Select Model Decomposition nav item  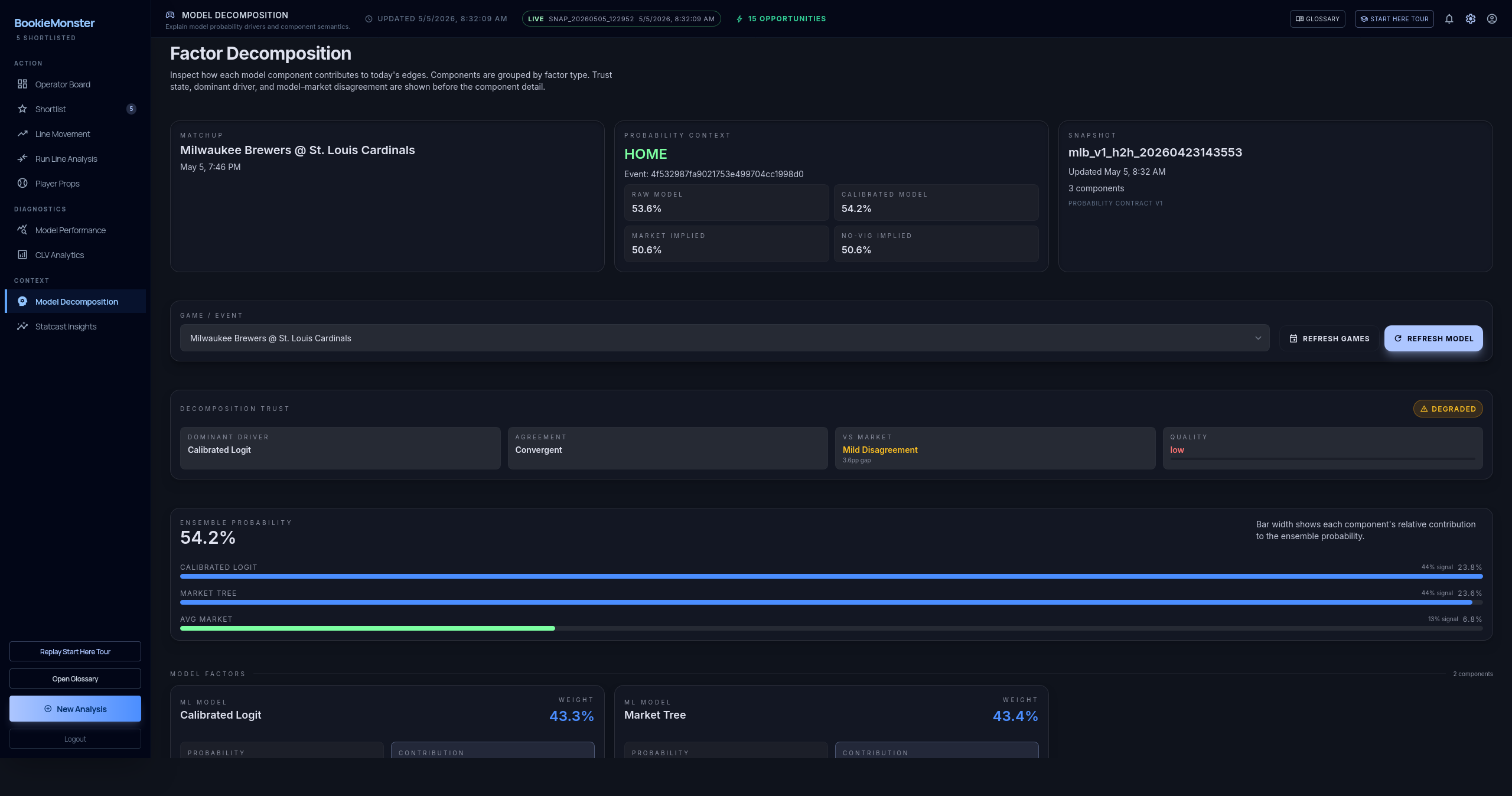[x=75, y=301]
